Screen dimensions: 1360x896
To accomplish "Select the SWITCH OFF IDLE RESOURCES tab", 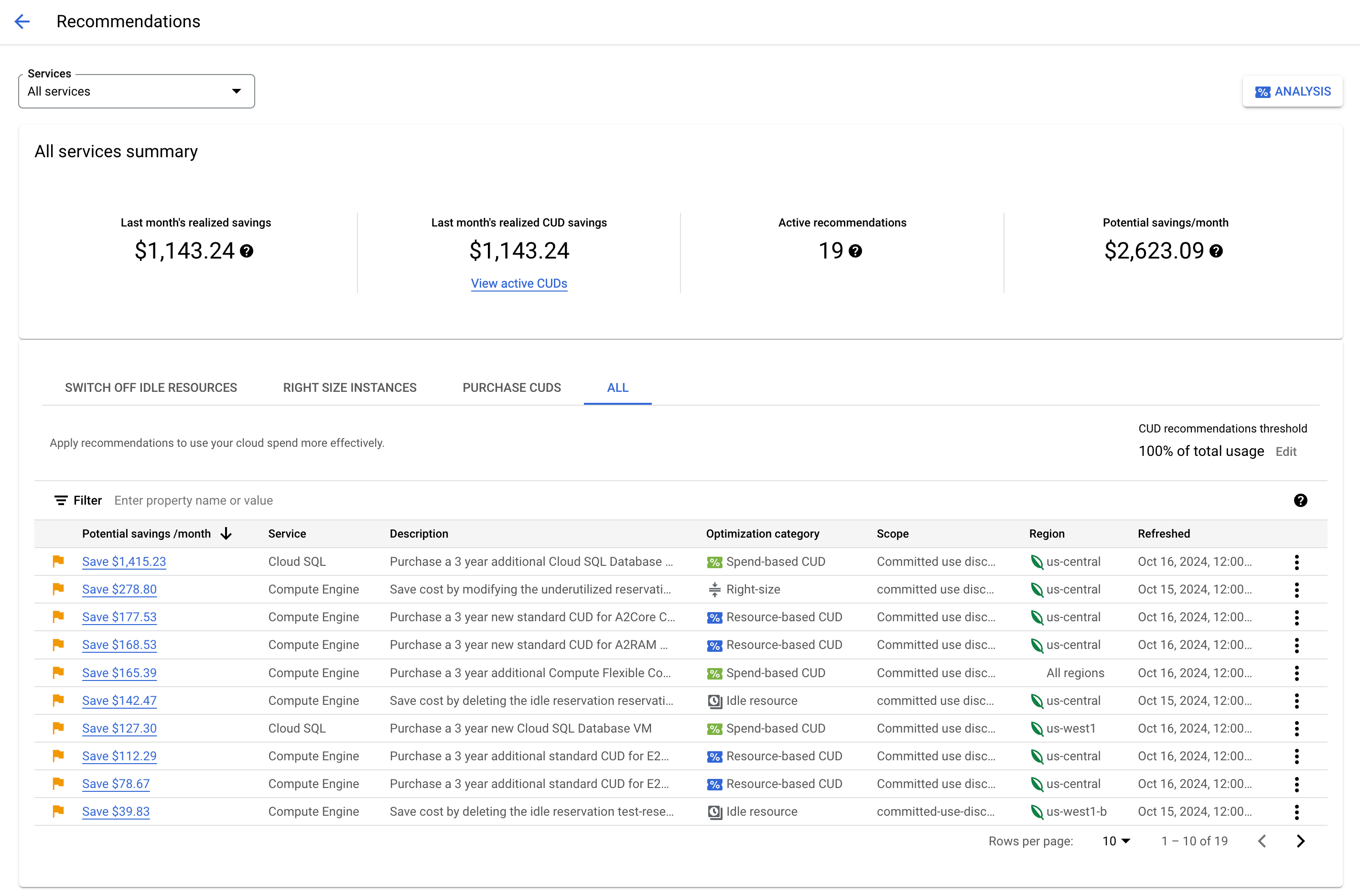I will [151, 388].
